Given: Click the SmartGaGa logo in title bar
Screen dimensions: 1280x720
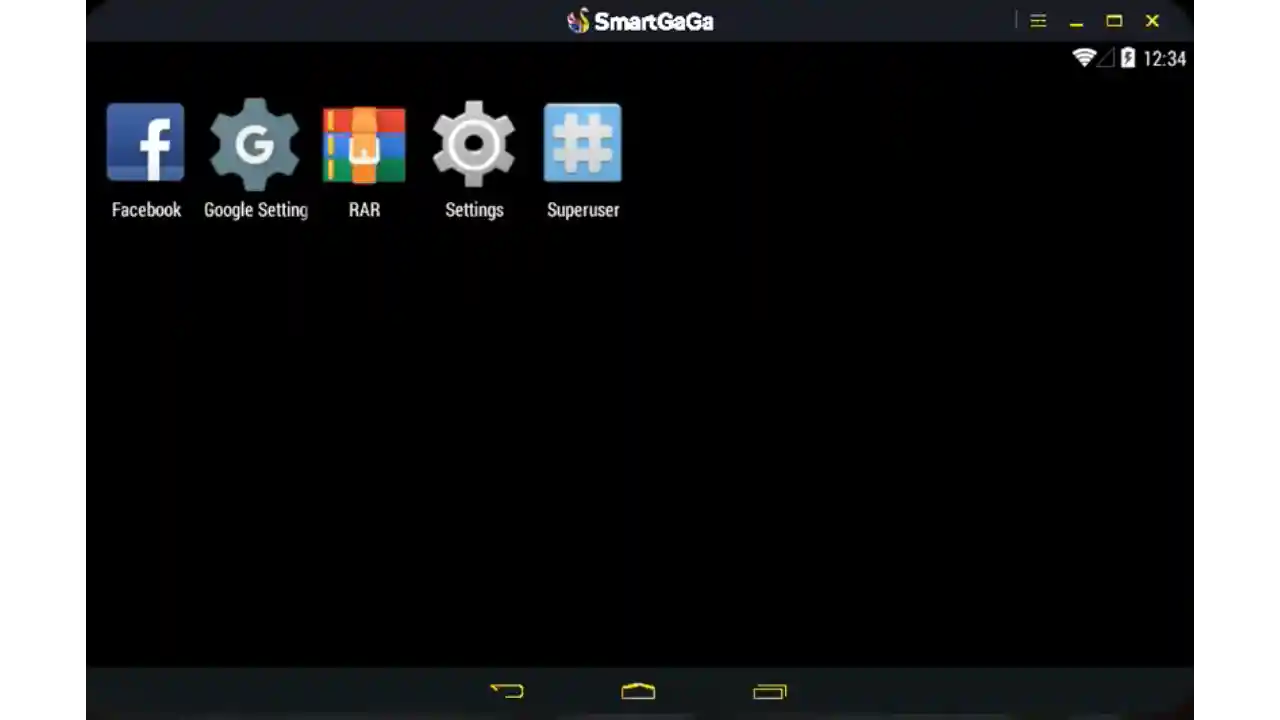Looking at the screenshot, I should tap(640, 21).
